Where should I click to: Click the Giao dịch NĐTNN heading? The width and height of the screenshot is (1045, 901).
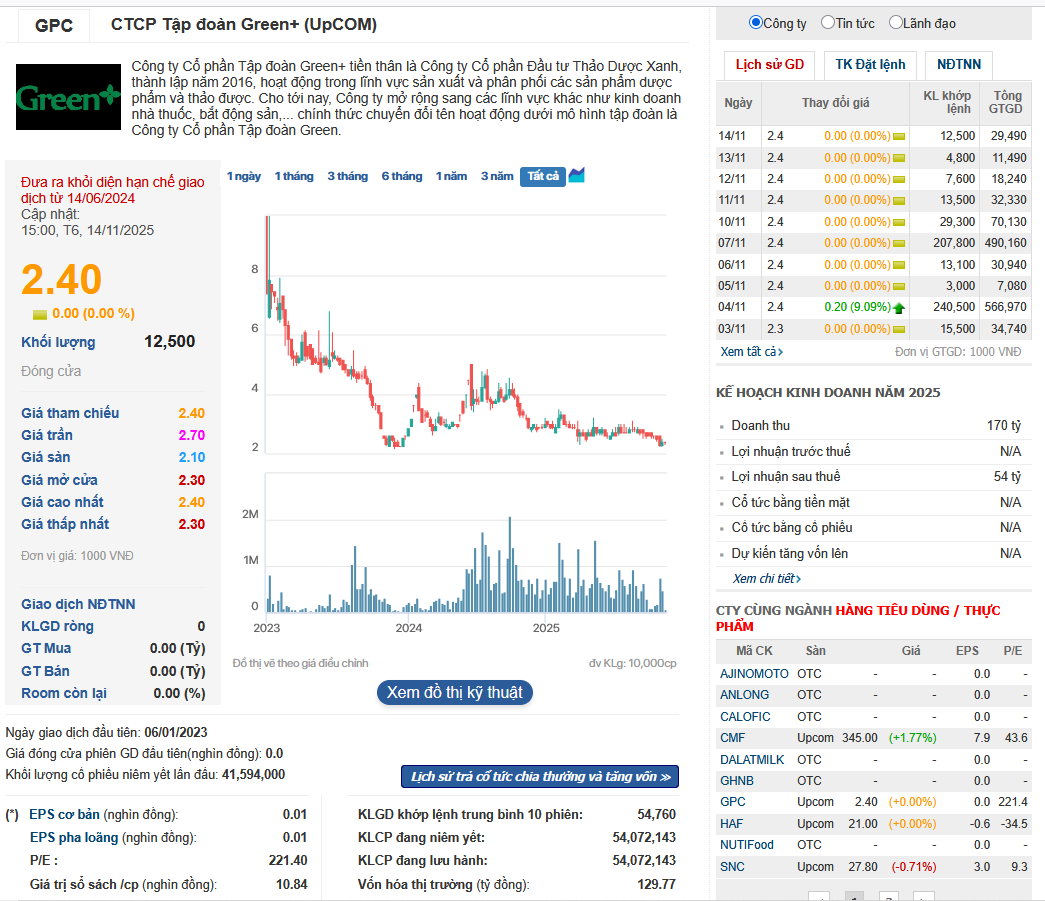pos(78,604)
